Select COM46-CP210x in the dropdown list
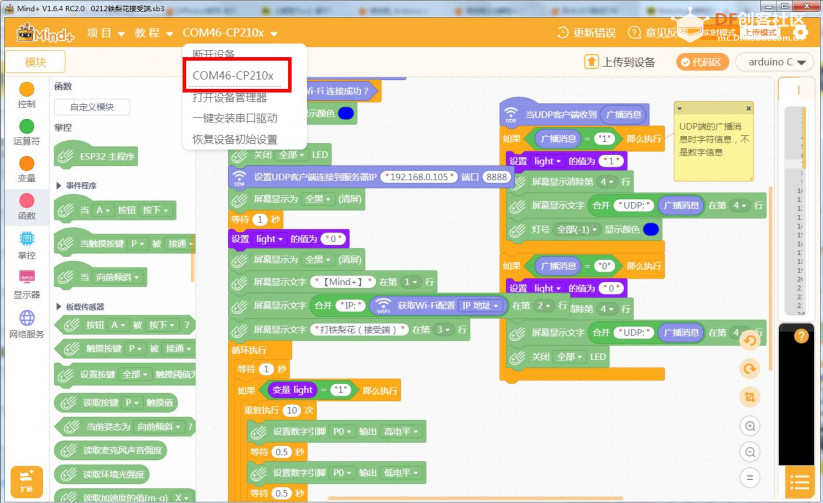This screenshot has height=503, width=823. (233, 76)
